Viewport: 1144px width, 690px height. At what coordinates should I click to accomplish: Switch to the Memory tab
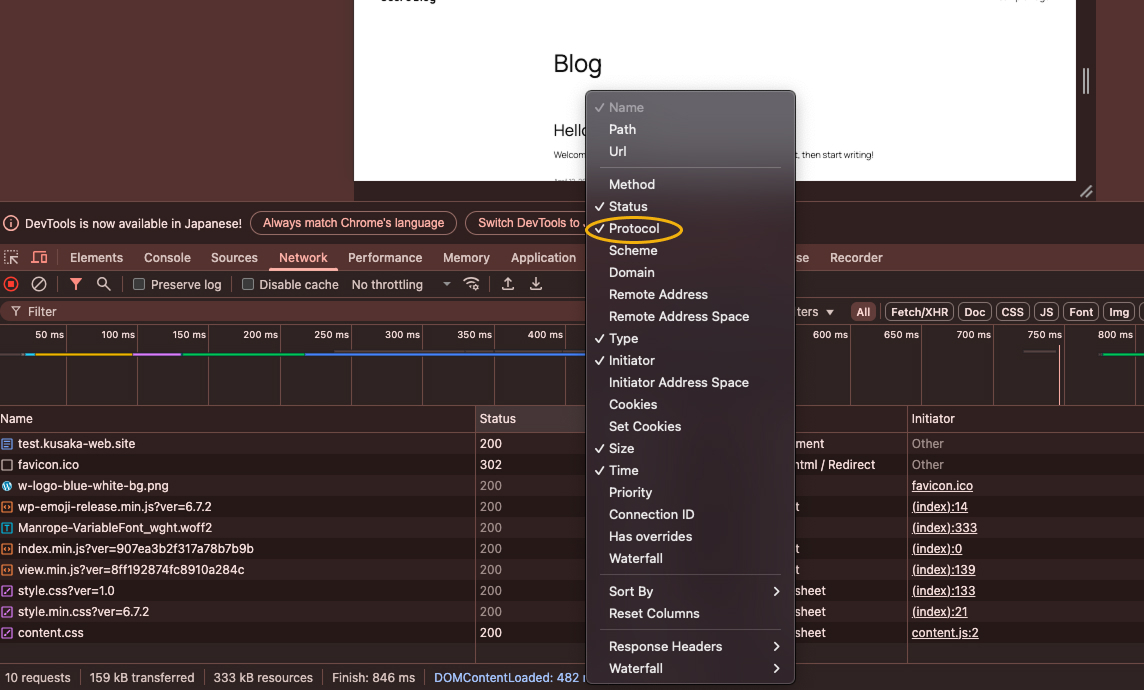click(x=466, y=257)
